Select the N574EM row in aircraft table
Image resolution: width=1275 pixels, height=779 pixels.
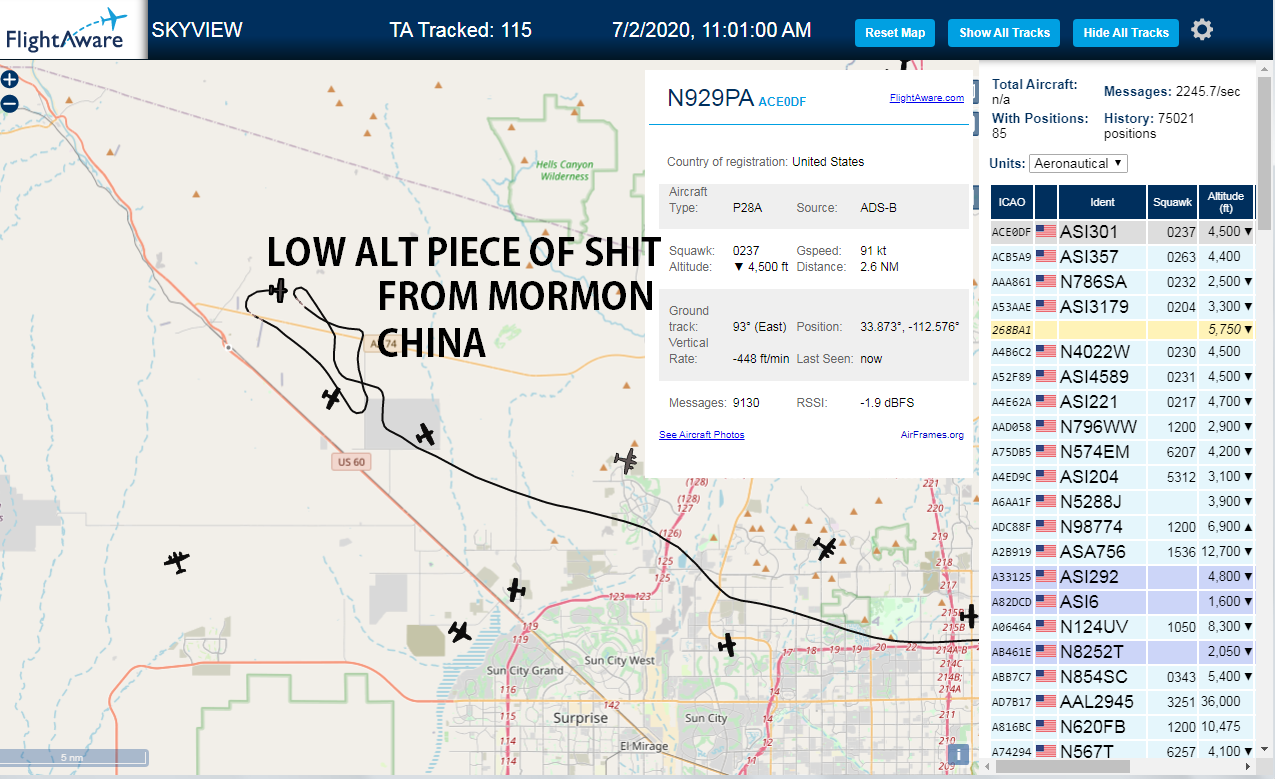[1122, 452]
